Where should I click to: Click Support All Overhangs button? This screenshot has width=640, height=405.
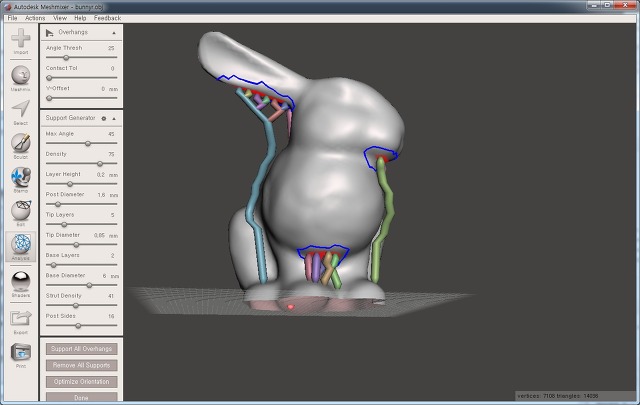[x=82, y=349]
